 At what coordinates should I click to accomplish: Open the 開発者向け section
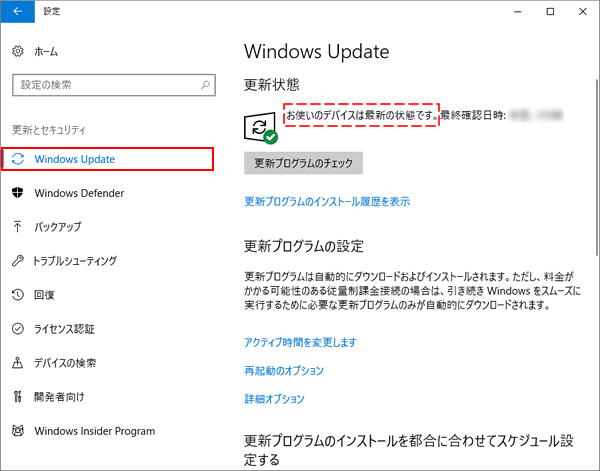59,397
